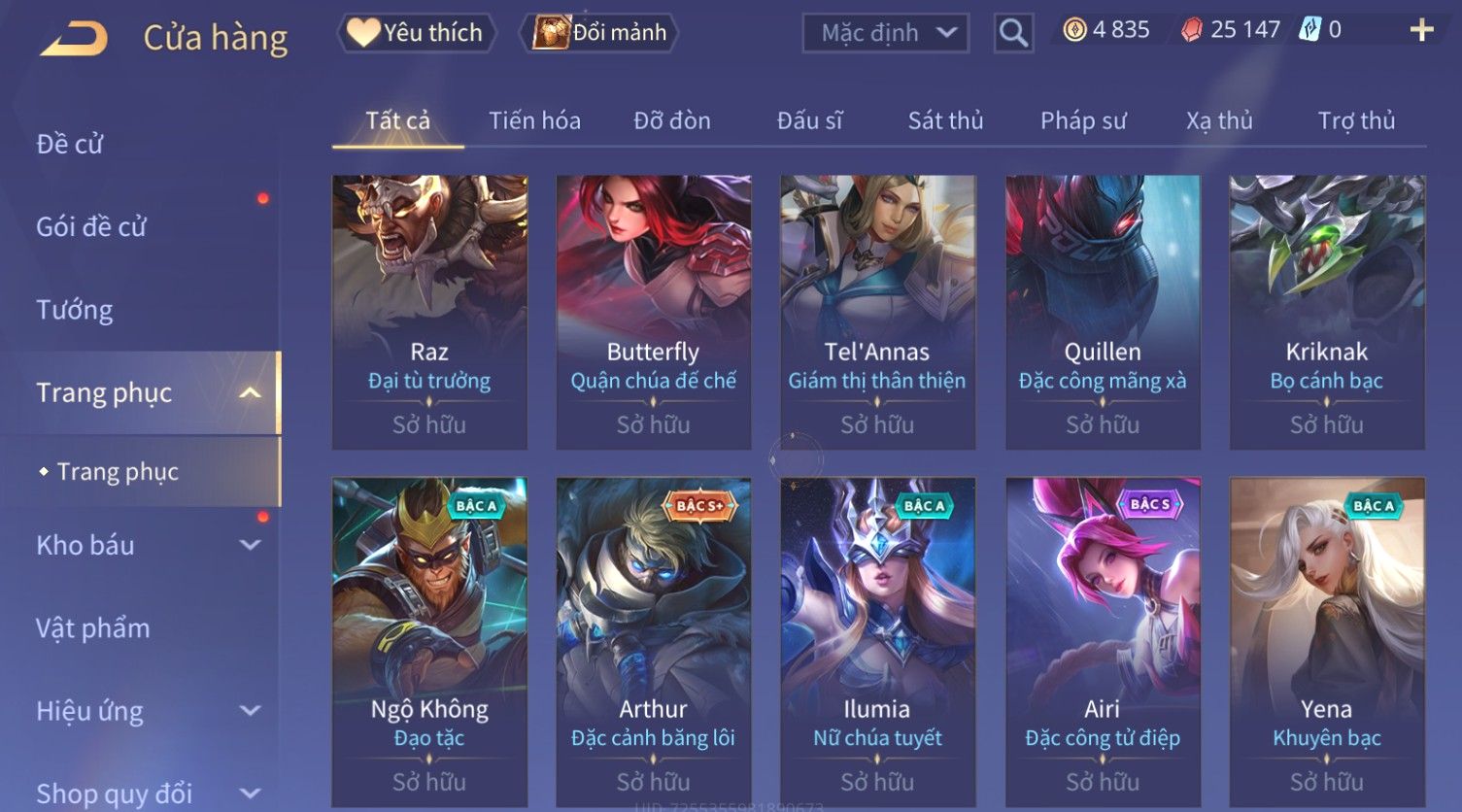Expand the Kho báu sidebar section
This screenshot has height=812, width=1462.
[x=251, y=546]
